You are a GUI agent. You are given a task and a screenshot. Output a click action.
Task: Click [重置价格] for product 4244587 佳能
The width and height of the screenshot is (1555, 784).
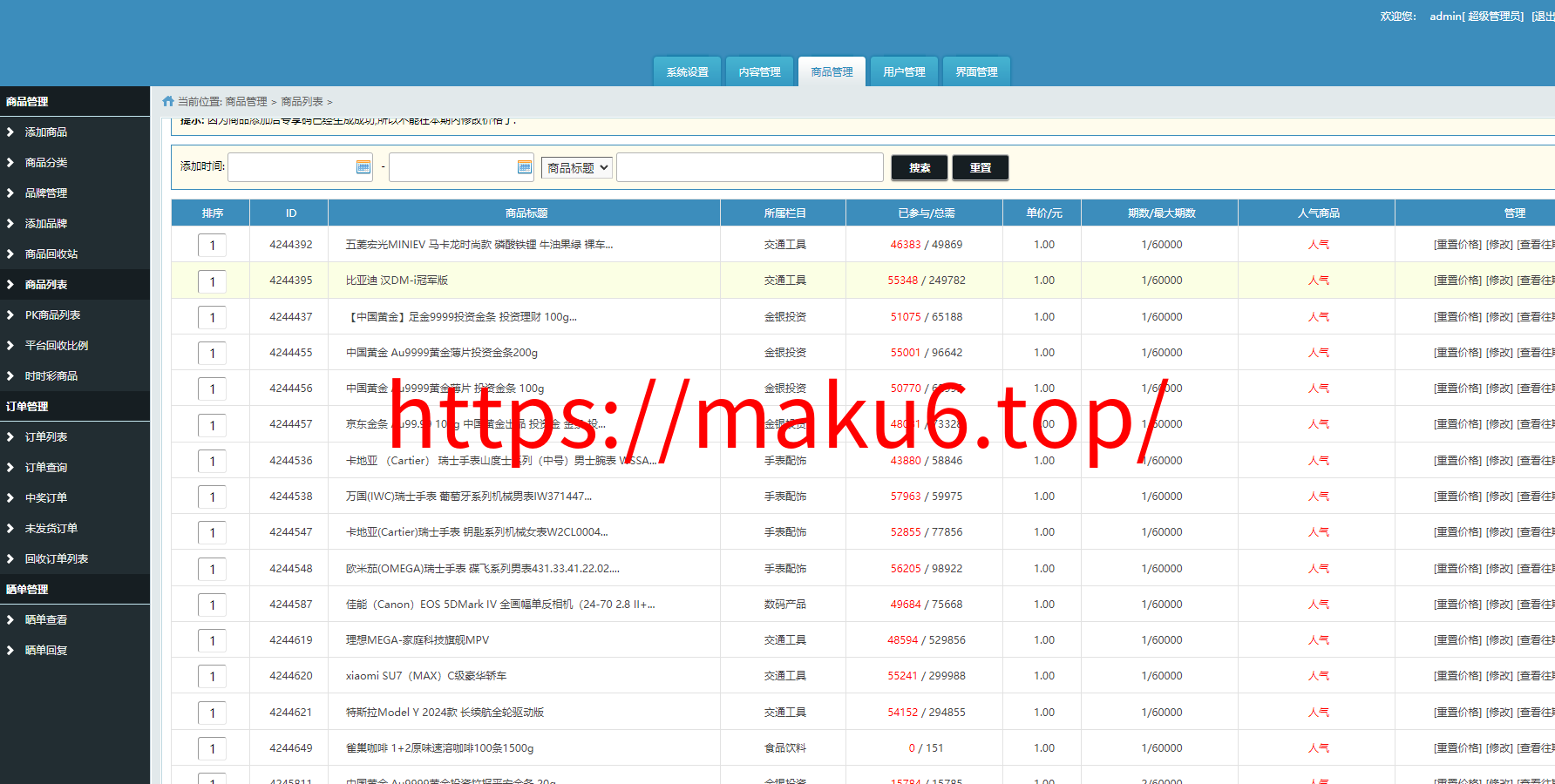coord(1457,605)
